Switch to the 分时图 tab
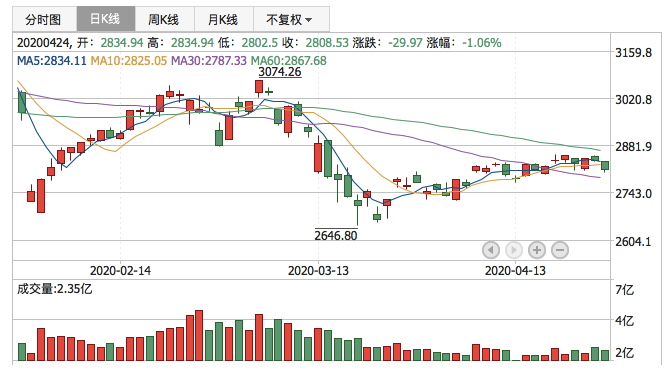Screen dimensions: 671x373 (45, 19)
